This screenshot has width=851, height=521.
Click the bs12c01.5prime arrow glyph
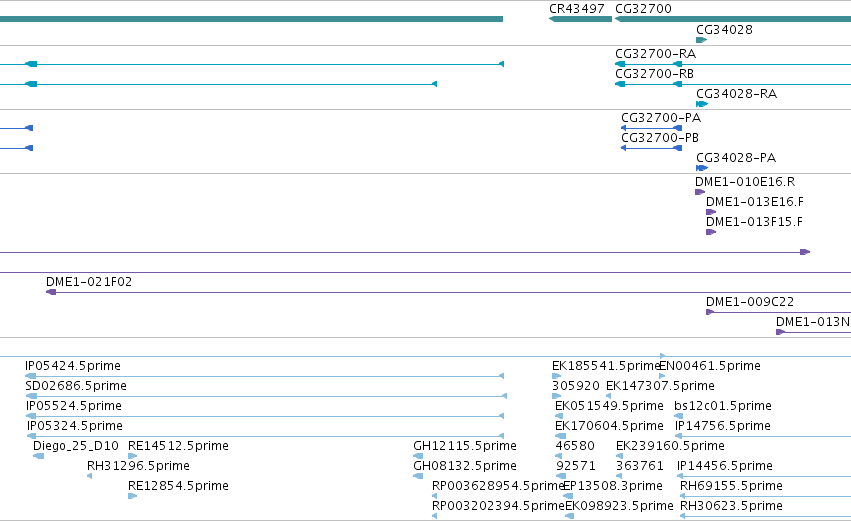[x=678, y=416]
